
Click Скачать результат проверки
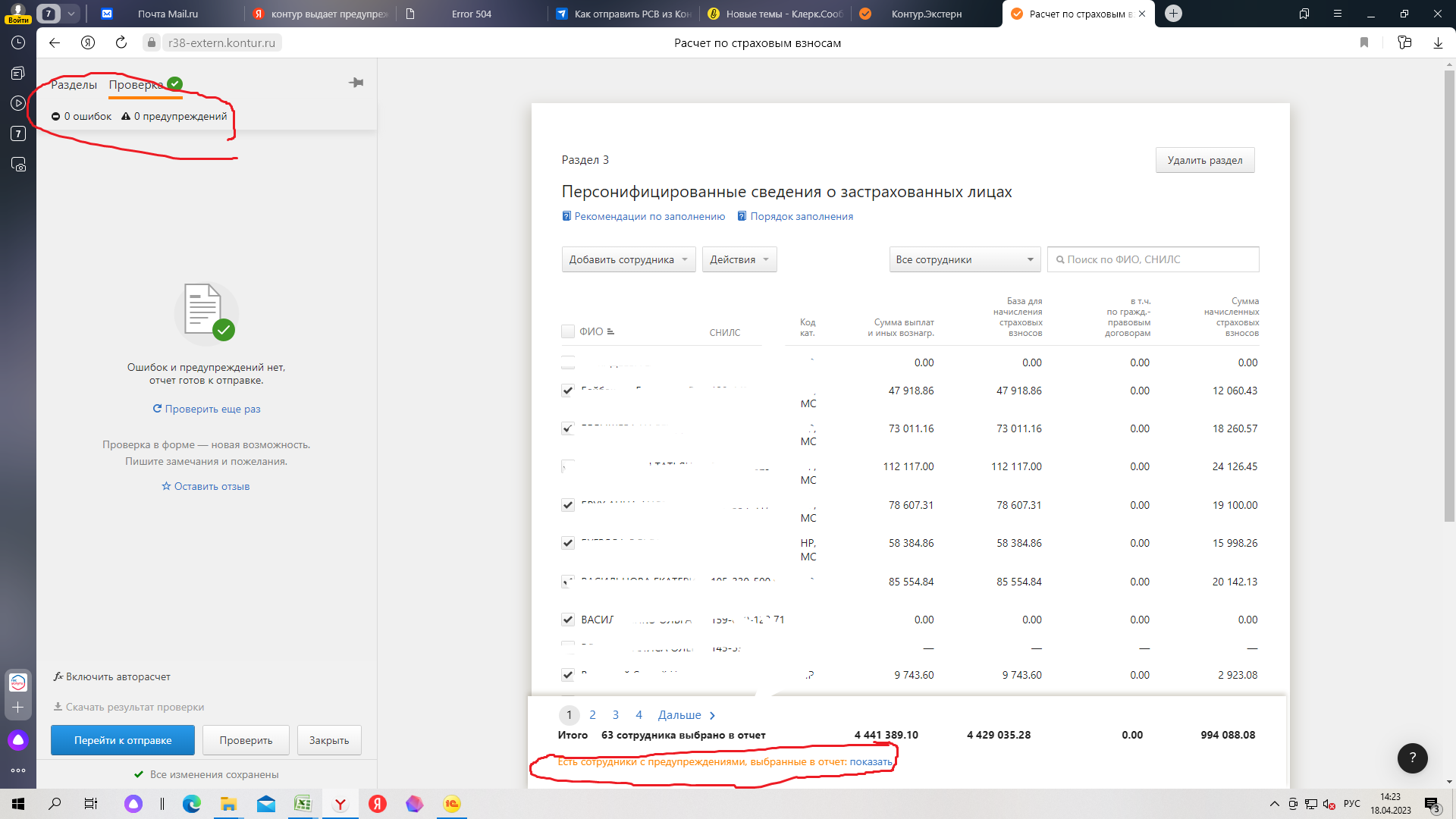coord(129,707)
